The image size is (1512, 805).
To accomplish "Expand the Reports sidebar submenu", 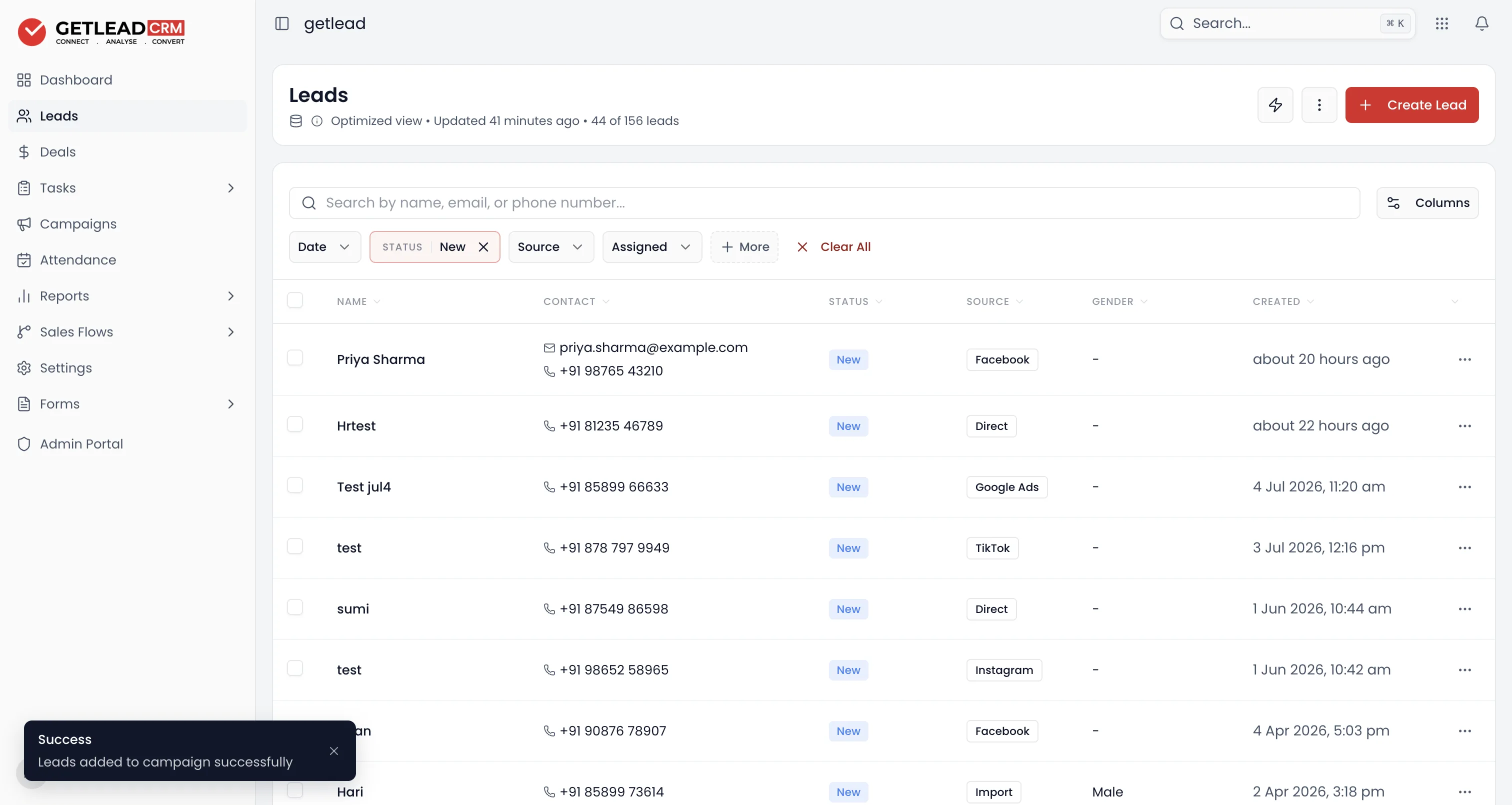I will [x=230, y=296].
